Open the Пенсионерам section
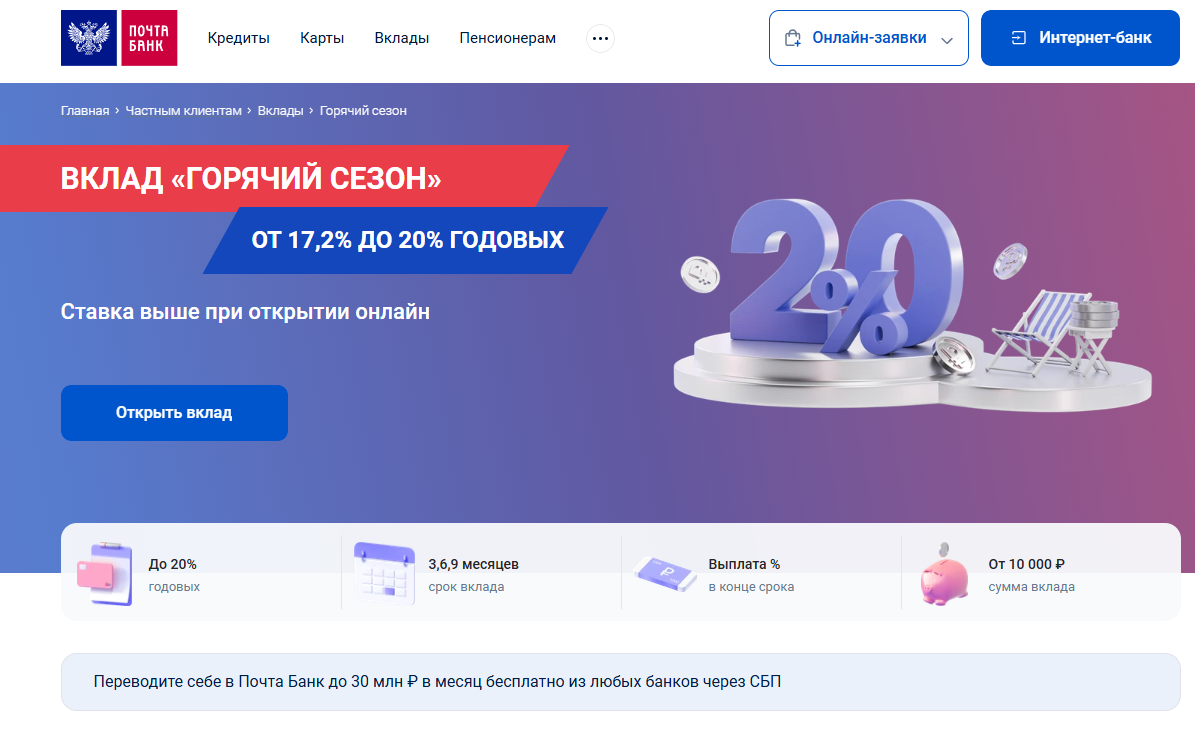Screen dimensions: 1195x742 (508, 38)
